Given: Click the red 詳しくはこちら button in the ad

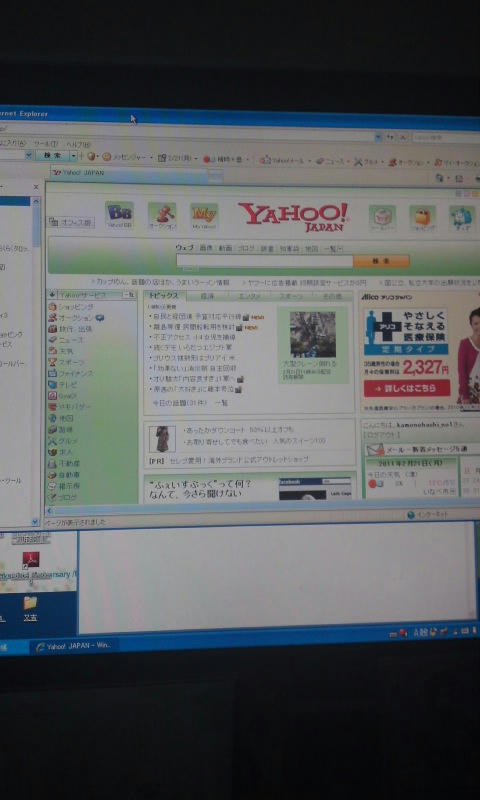Looking at the screenshot, I should (x=407, y=389).
